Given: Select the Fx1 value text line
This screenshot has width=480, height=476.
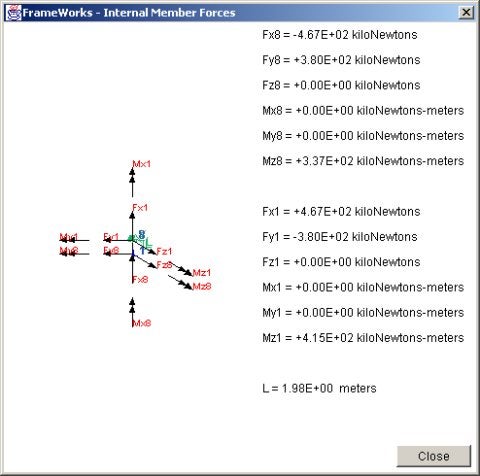Looking at the screenshot, I should (x=341, y=212).
